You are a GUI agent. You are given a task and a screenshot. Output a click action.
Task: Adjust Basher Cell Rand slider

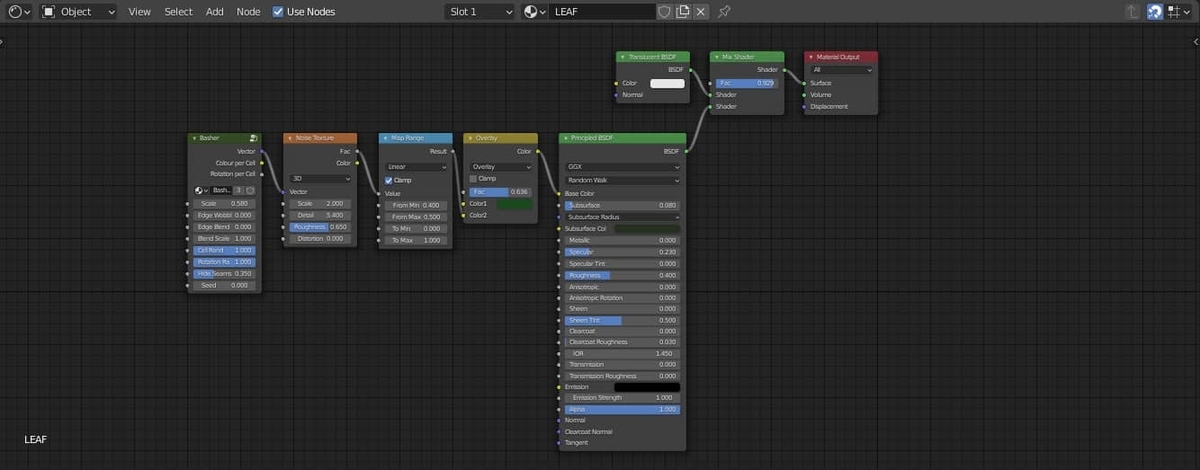[x=225, y=250]
